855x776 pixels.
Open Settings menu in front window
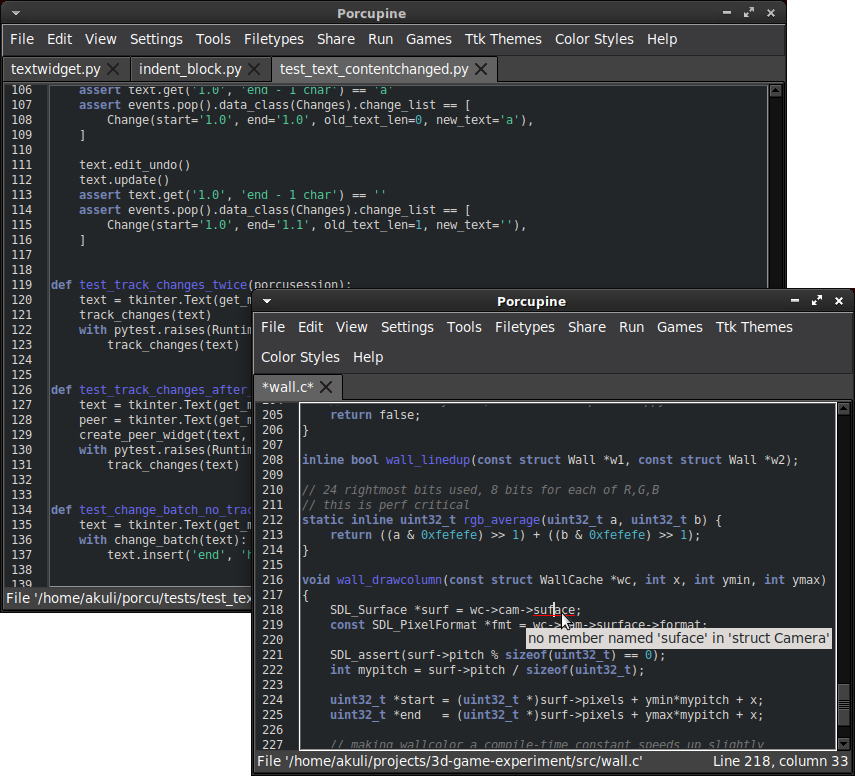pos(407,327)
